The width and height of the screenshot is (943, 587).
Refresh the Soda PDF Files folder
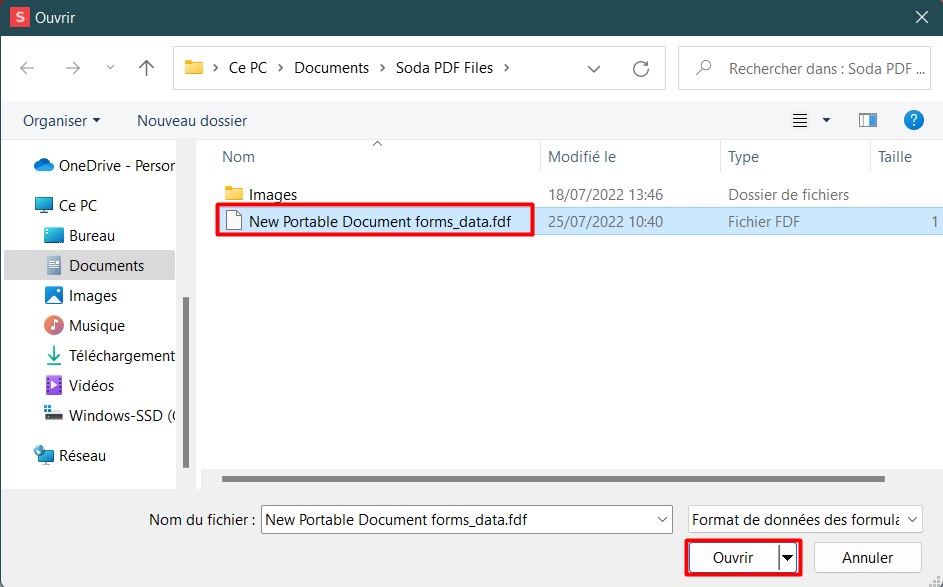point(640,69)
